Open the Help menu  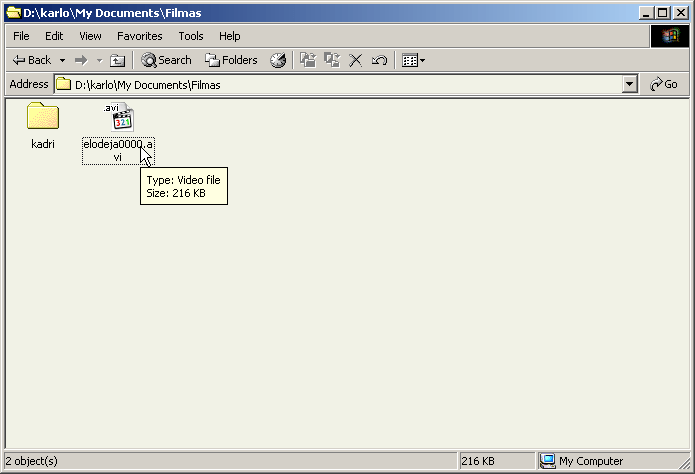tap(230, 36)
